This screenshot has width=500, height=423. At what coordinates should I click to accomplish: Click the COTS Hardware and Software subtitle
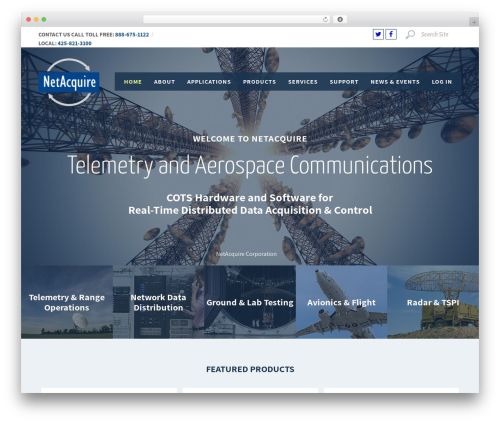[x=250, y=204]
